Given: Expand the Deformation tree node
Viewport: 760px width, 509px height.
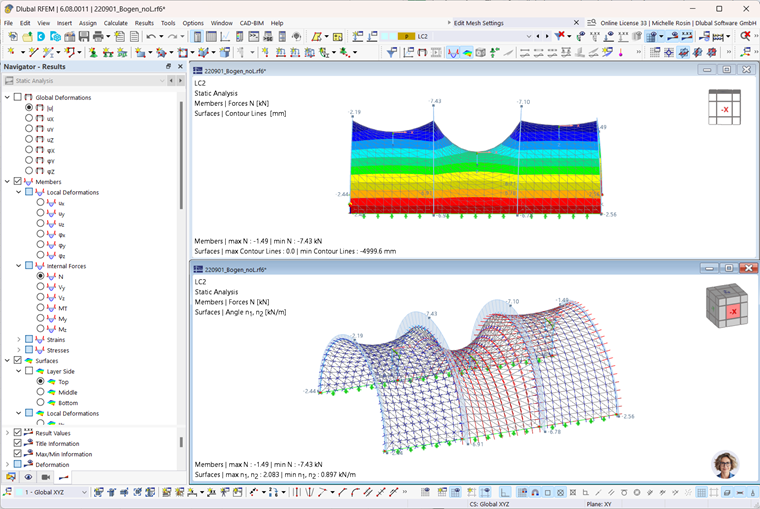Looking at the screenshot, I should 7,464.
